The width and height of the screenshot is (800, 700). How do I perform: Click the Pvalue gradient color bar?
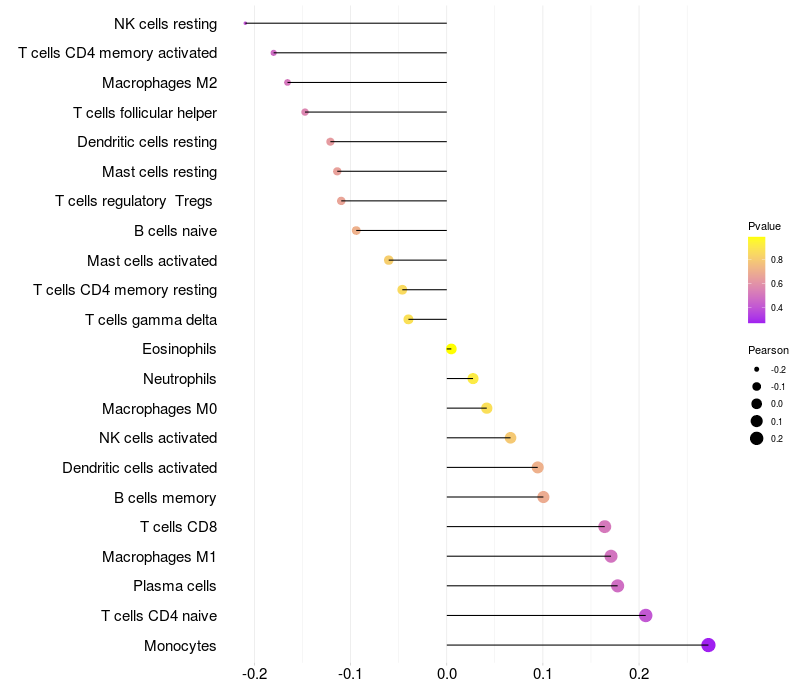(x=756, y=280)
